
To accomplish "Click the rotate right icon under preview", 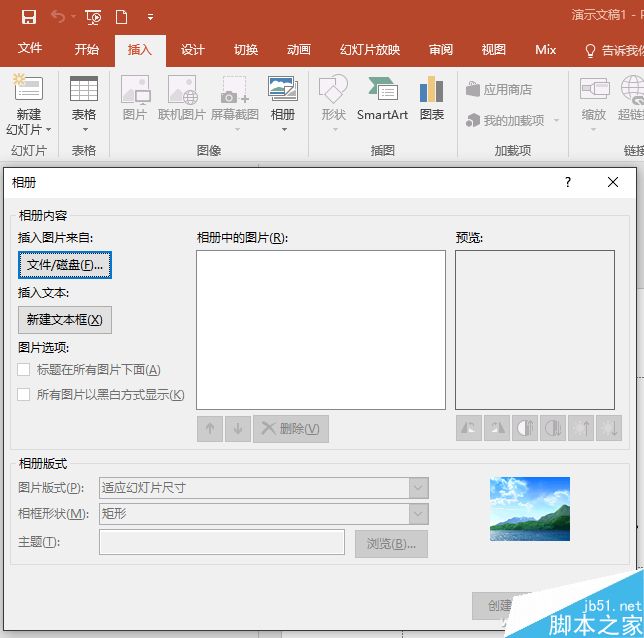I will (497, 428).
